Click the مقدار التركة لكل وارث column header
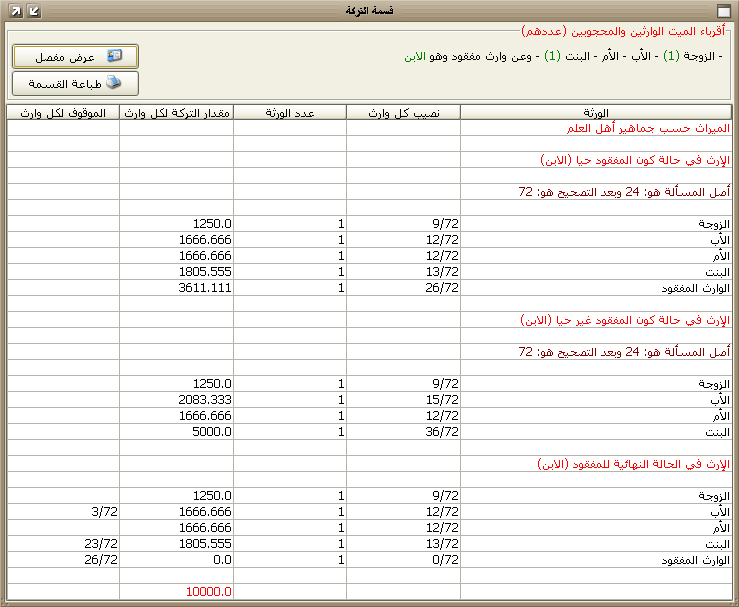This screenshot has width=739, height=607. [x=177, y=112]
